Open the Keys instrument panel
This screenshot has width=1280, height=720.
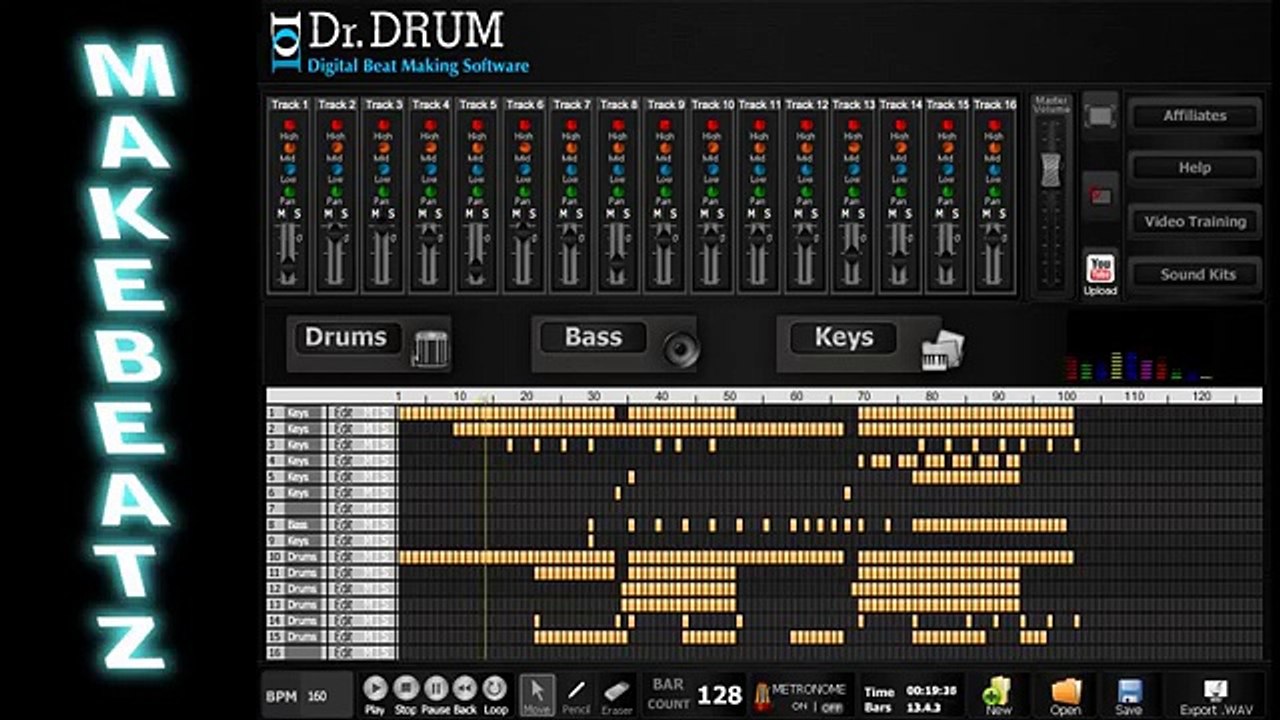click(x=843, y=338)
